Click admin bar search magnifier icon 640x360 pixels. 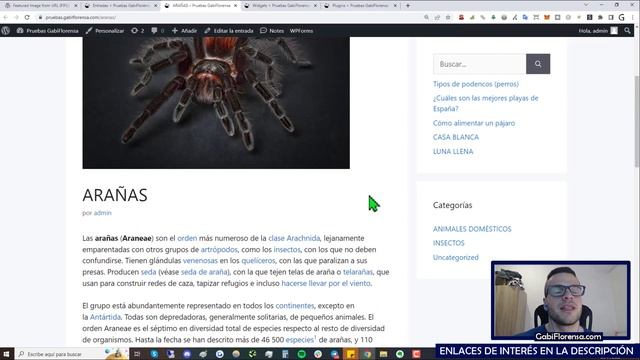[627, 31]
